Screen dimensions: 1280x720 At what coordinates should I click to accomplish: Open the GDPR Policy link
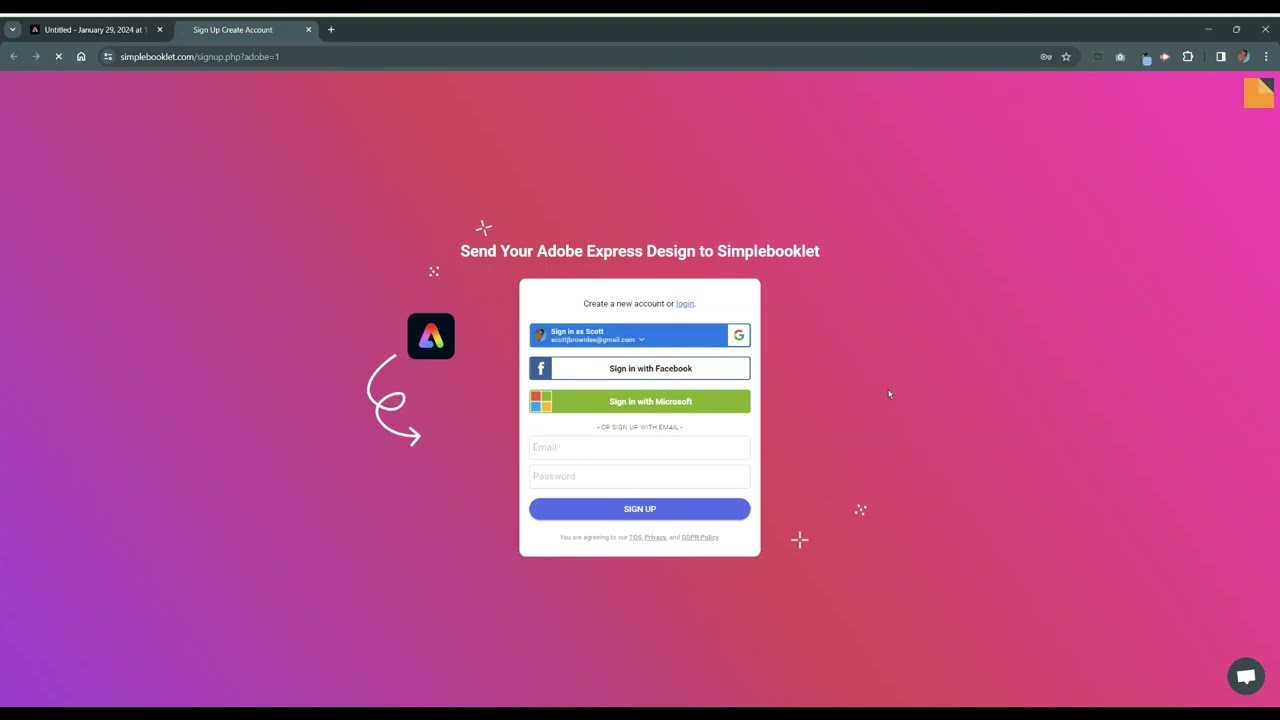click(700, 538)
